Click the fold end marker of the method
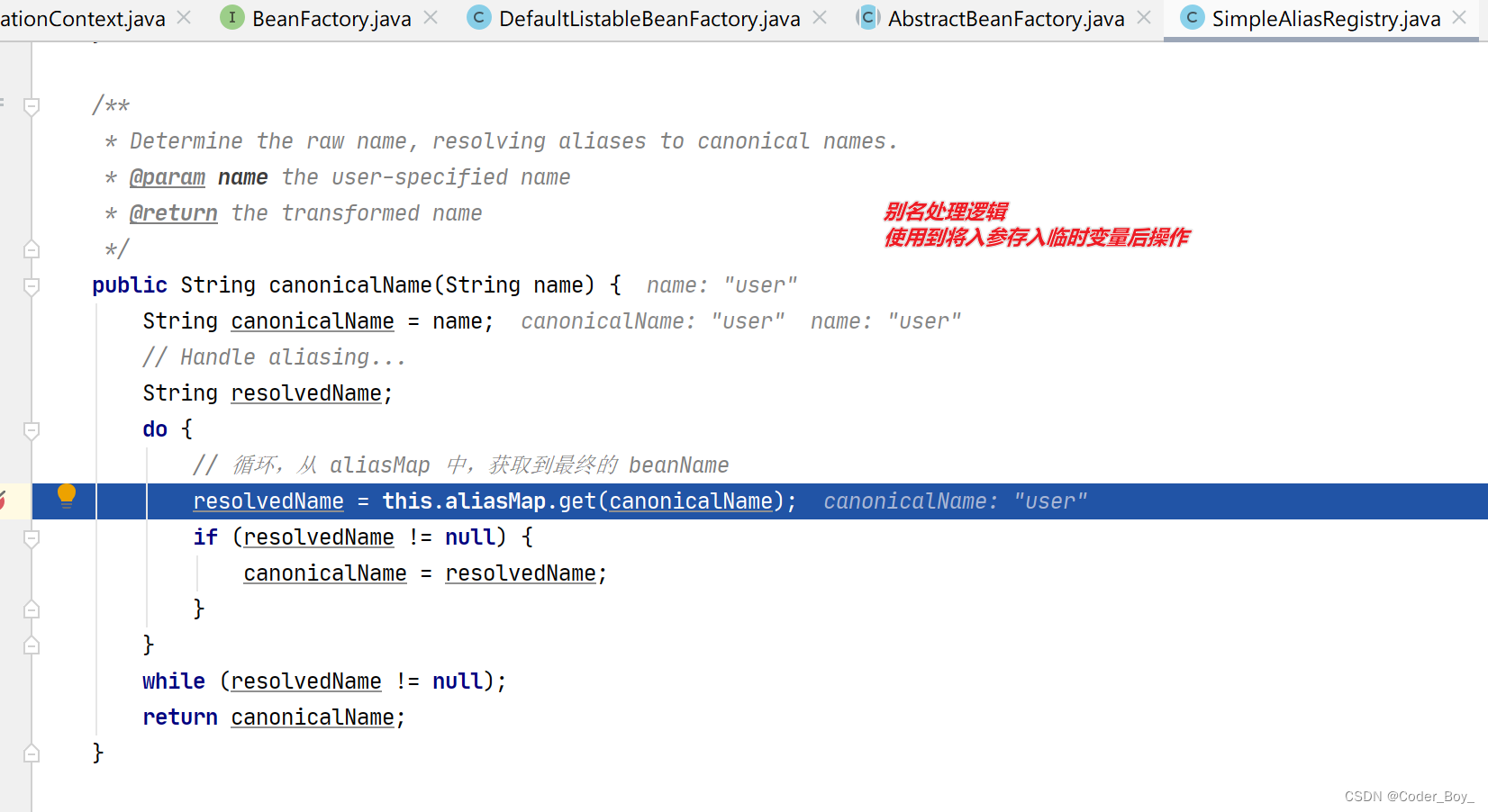Screen dimensions: 1488x812 tap(32, 753)
